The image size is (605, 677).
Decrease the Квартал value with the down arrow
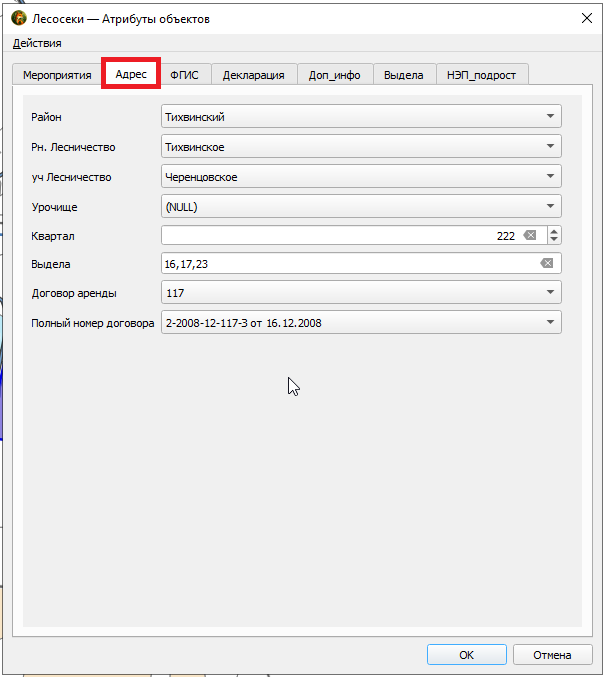tap(554, 240)
